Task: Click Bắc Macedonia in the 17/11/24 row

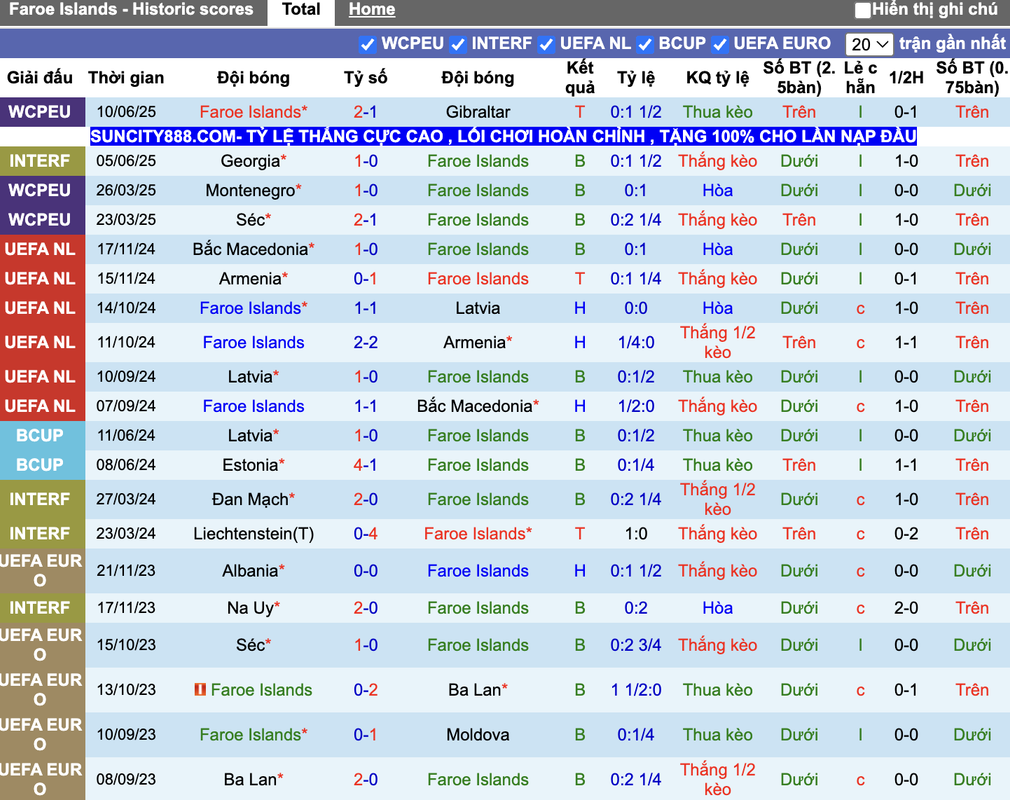Action: coord(253,249)
